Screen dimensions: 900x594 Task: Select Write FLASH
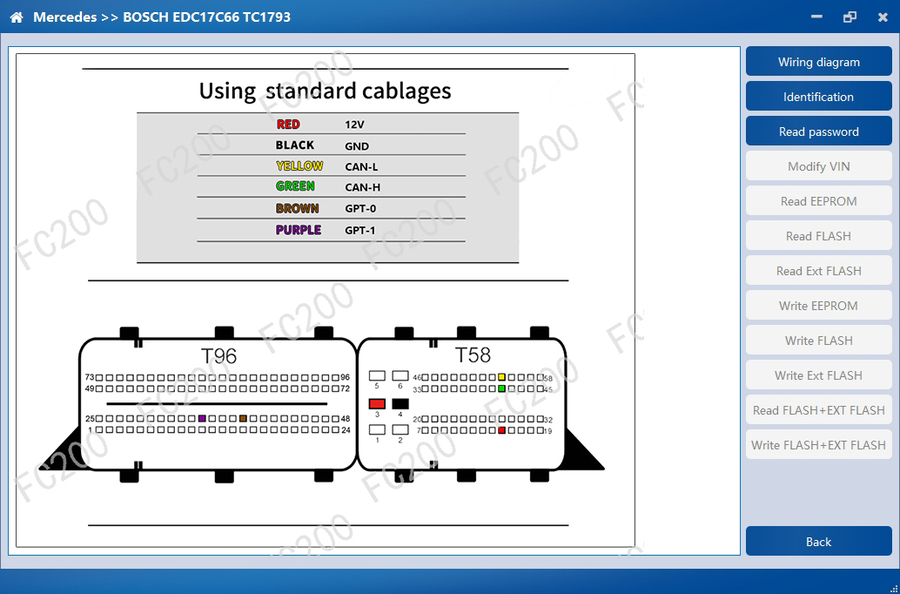coord(818,341)
